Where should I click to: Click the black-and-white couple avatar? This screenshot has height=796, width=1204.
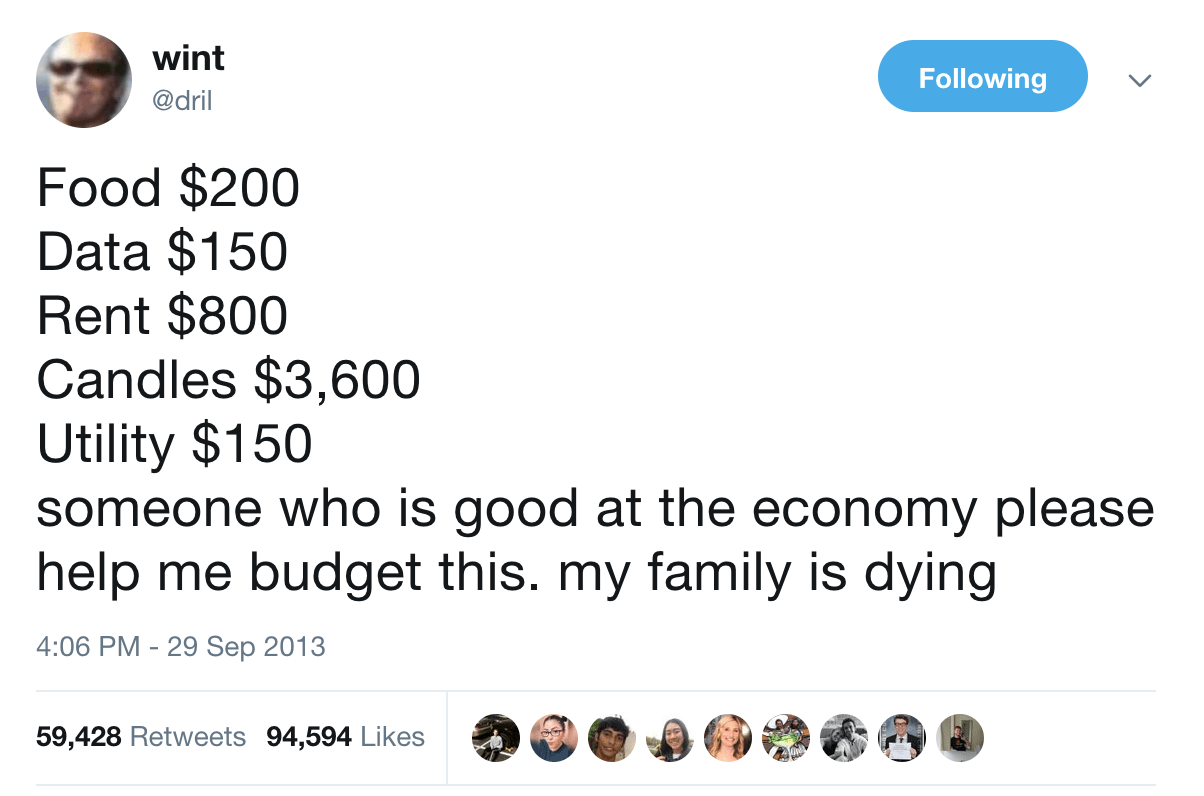[845, 738]
